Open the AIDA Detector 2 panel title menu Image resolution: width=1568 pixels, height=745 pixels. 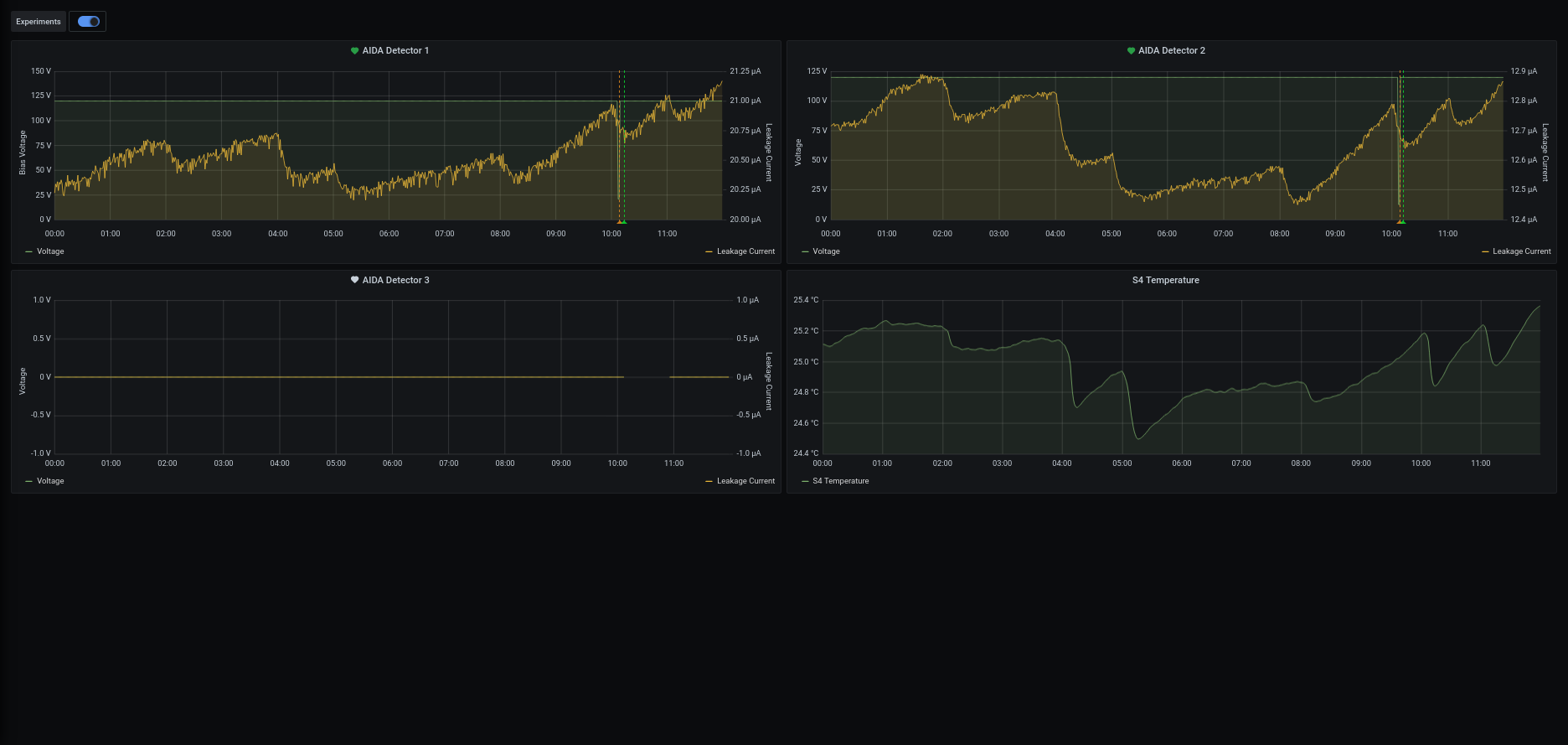(x=1171, y=51)
